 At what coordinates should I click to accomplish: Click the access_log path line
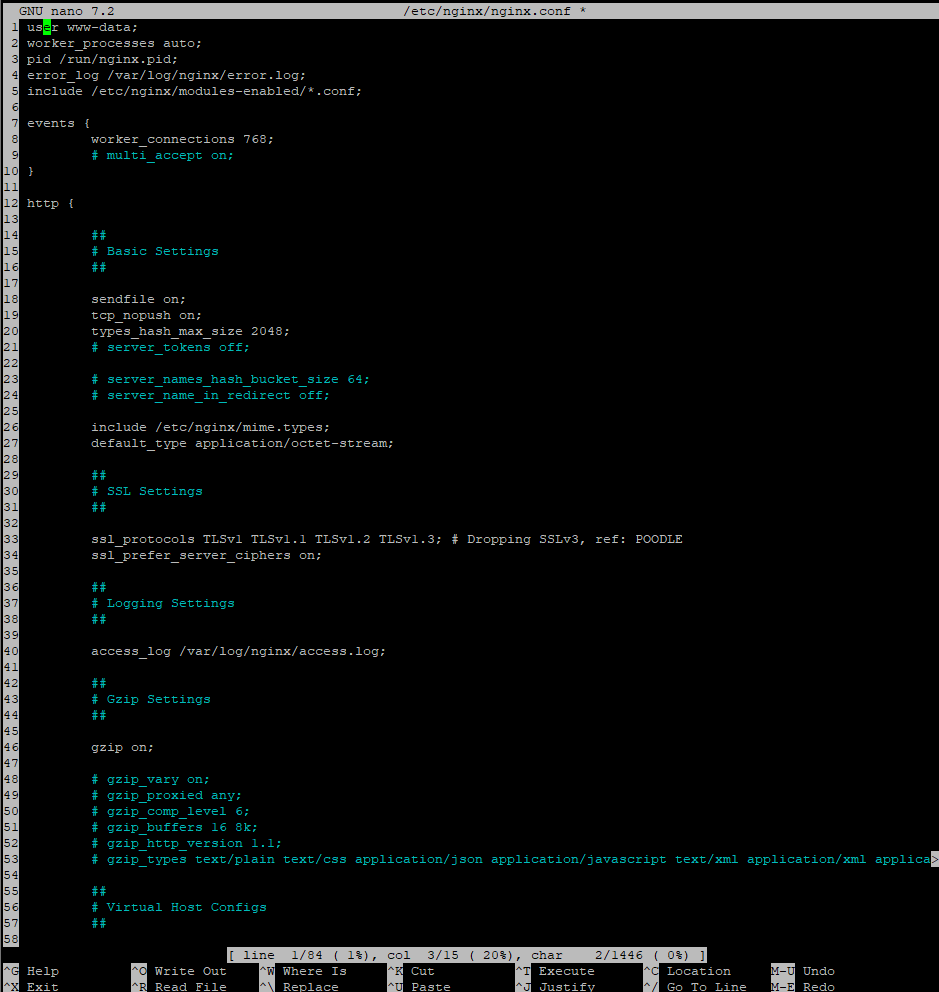pos(238,651)
